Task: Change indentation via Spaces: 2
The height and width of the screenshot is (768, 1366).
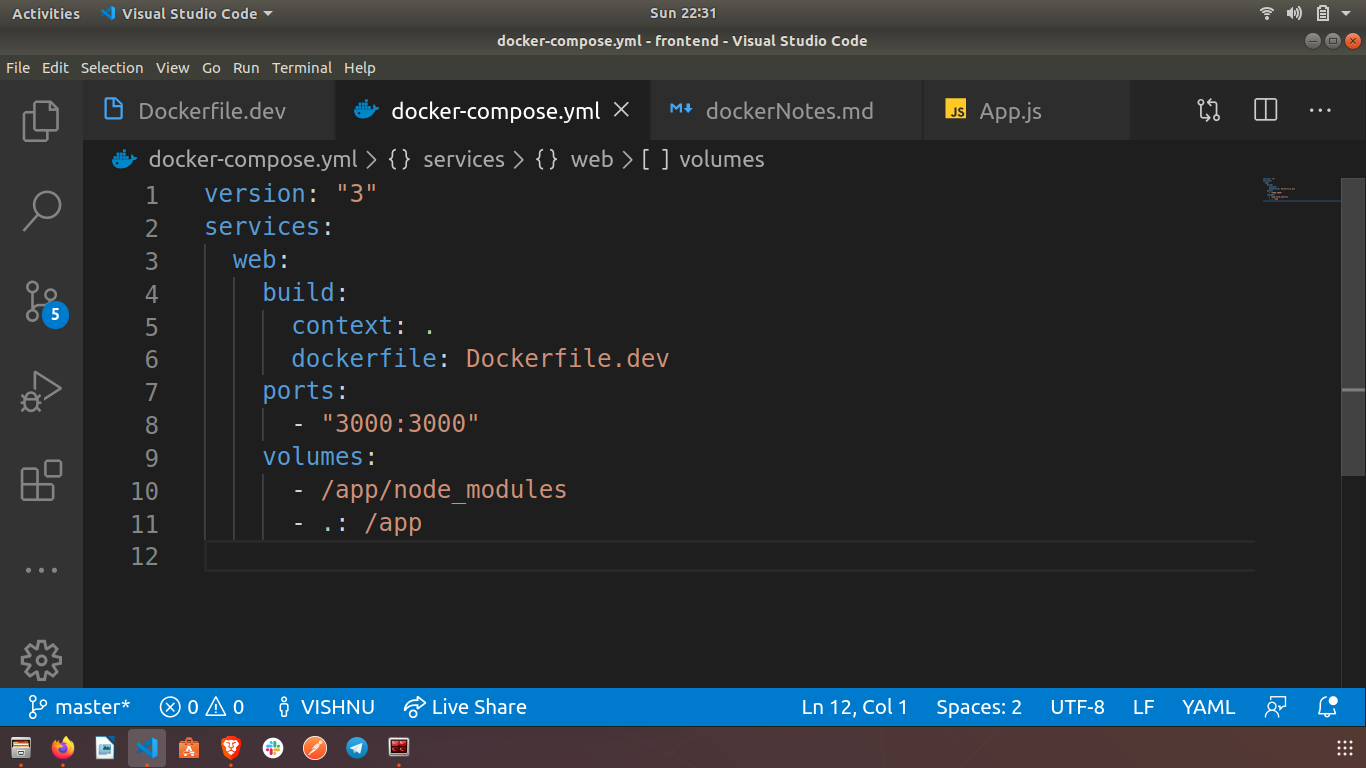Action: [978, 707]
